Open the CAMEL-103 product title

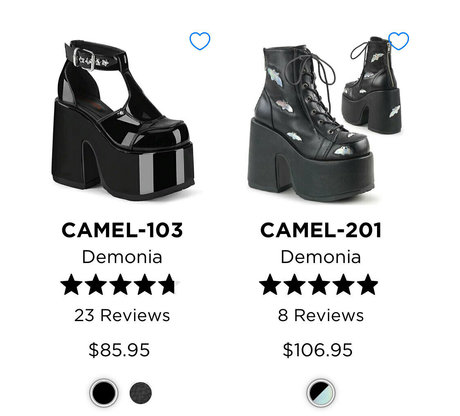coord(122,230)
